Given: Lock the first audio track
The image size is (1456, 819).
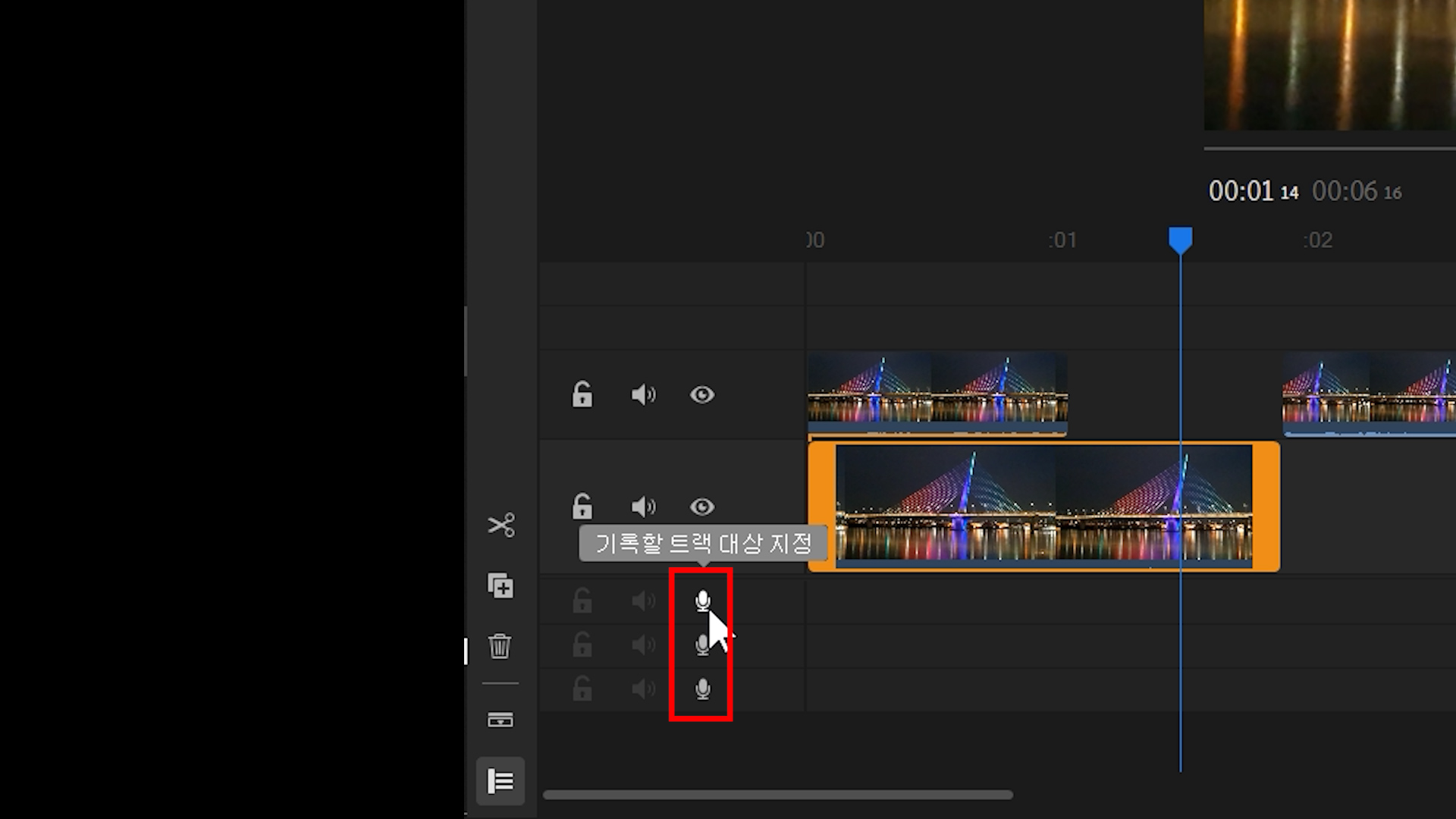Looking at the screenshot, I should (582, 601).
